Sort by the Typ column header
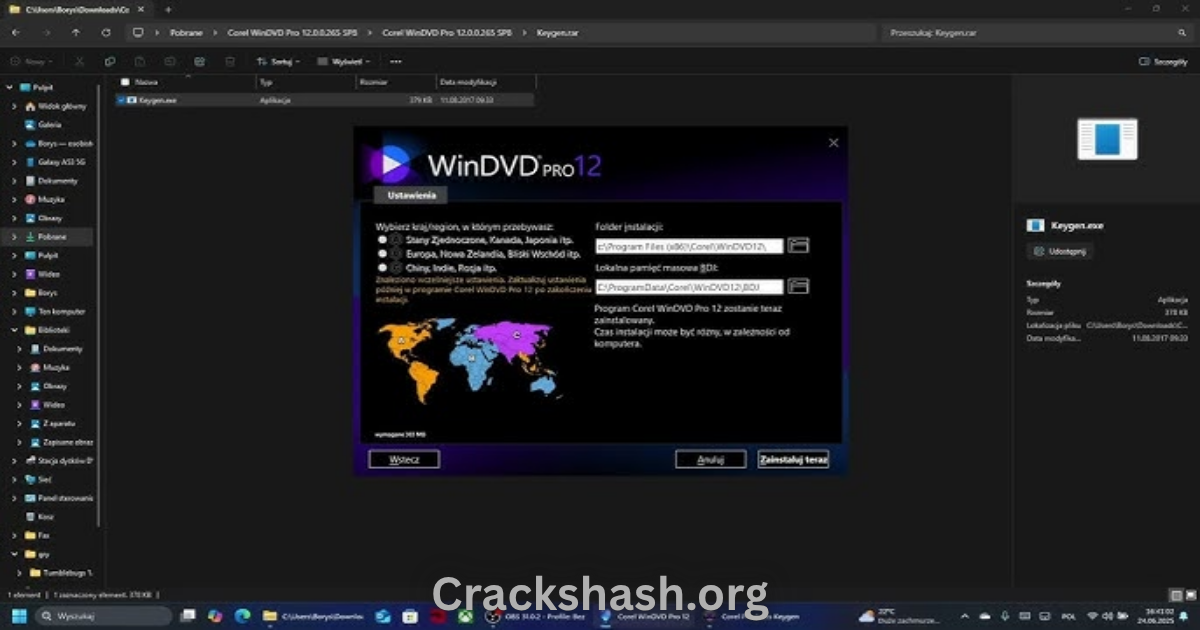Screen dimensions: 1200x630 (x=266, y=82)
